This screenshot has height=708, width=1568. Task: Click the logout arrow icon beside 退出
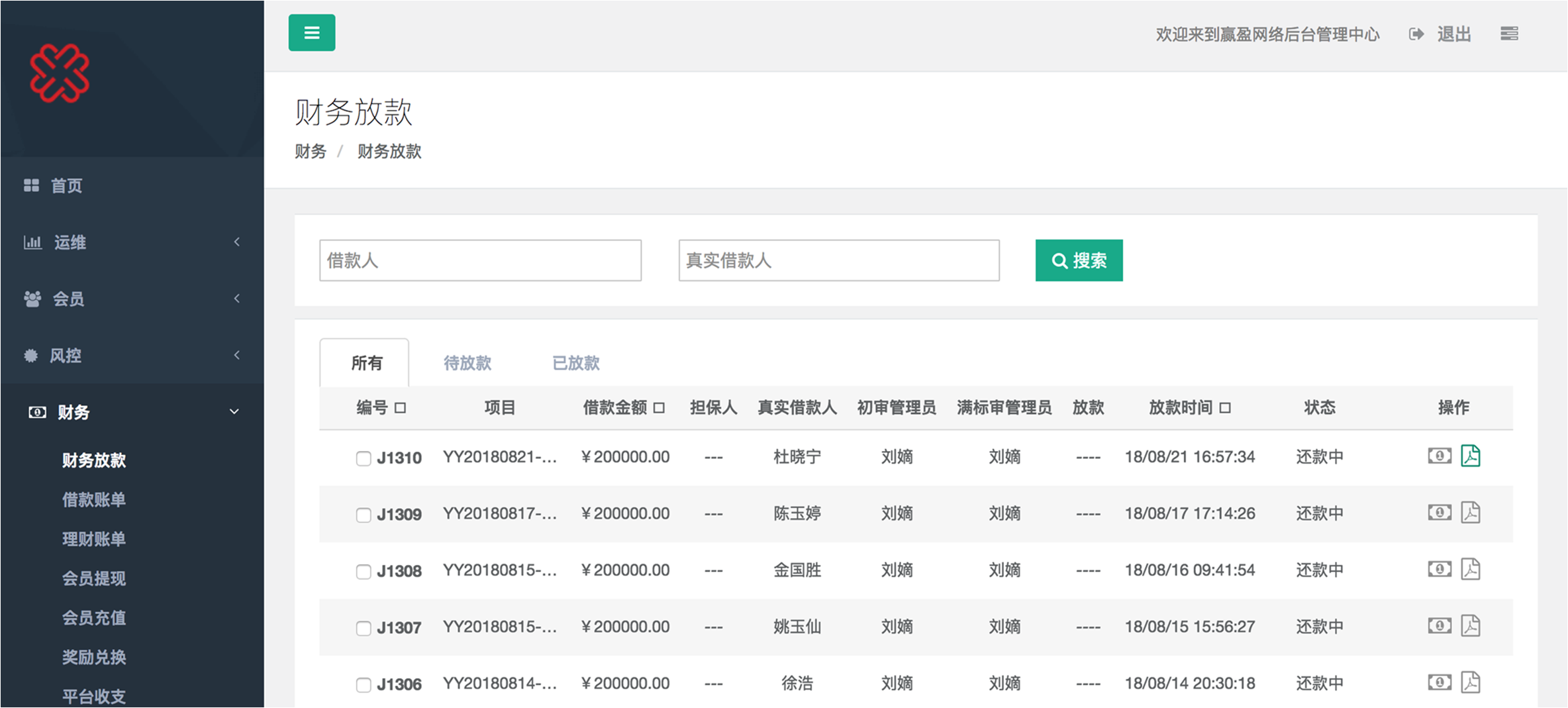pos(1416,34)
